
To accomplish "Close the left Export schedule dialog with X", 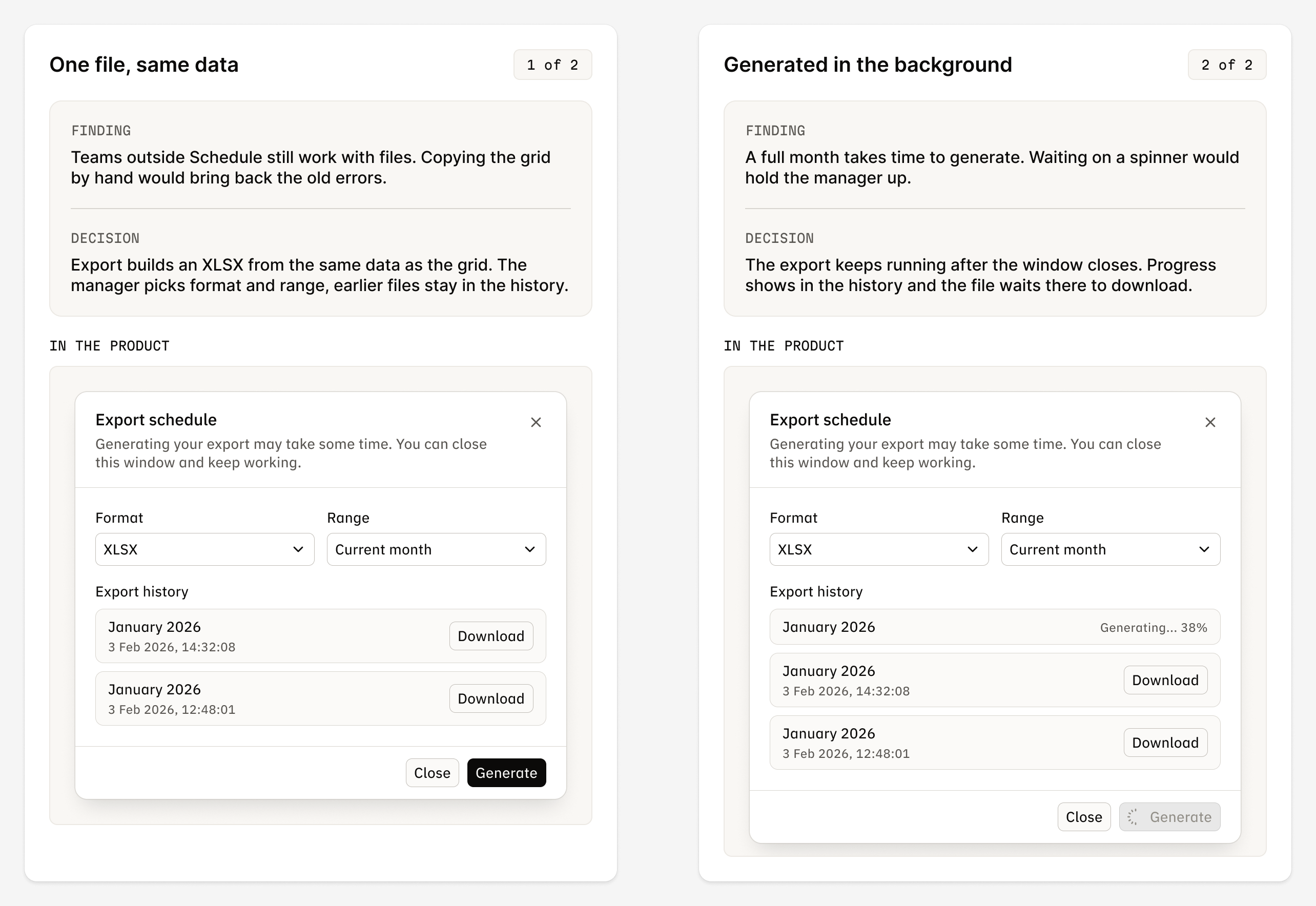I will 536,422.
